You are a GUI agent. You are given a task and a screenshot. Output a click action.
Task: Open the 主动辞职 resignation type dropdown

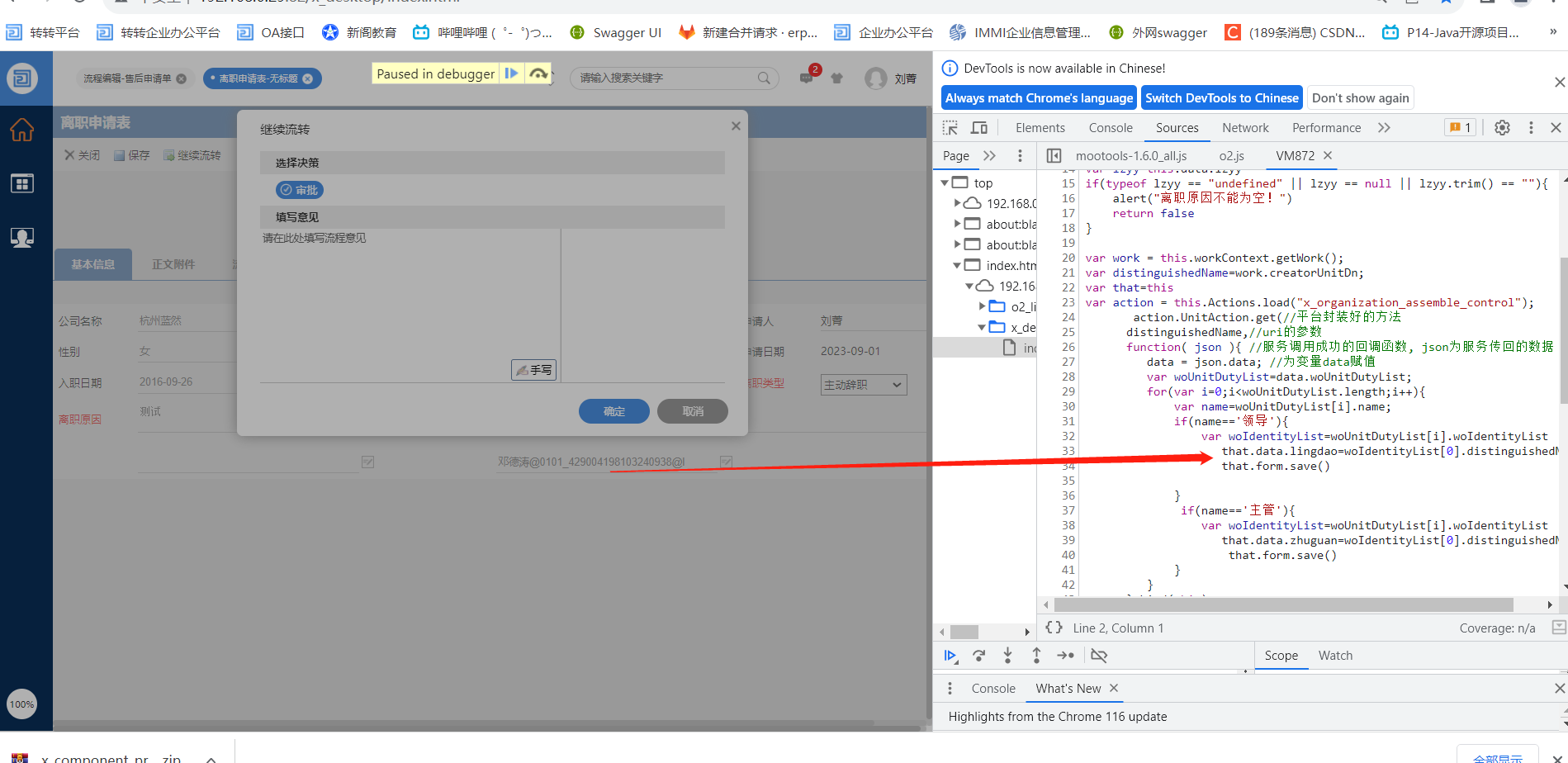864,385
